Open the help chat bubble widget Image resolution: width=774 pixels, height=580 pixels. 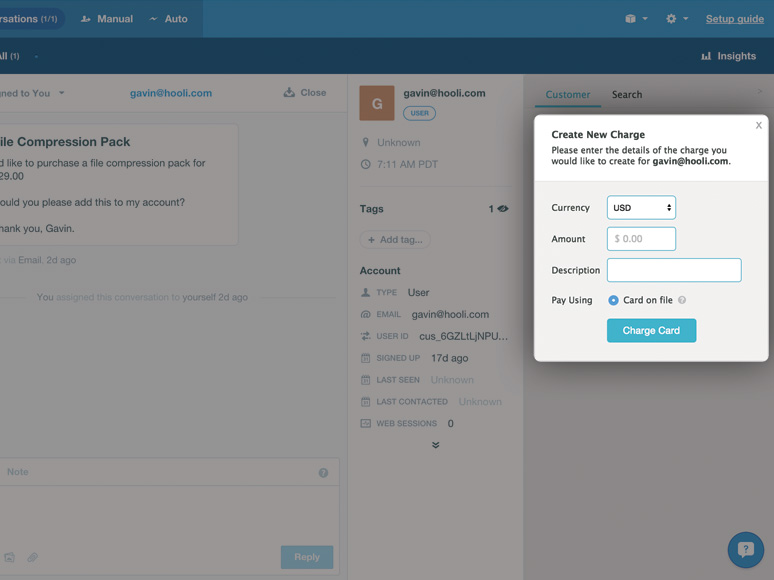click(x=745, y=550)
